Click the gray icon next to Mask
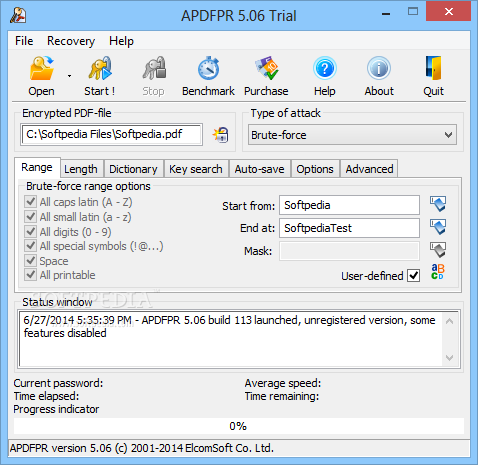The height and width of the screenshot is (465, 478). 438,250
